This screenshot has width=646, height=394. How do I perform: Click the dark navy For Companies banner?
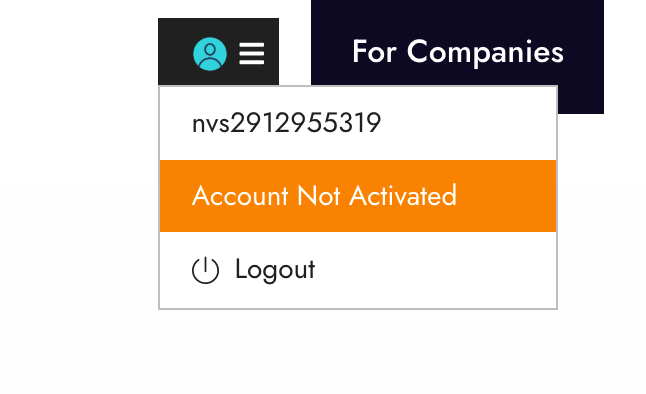(x=457, y=52)
